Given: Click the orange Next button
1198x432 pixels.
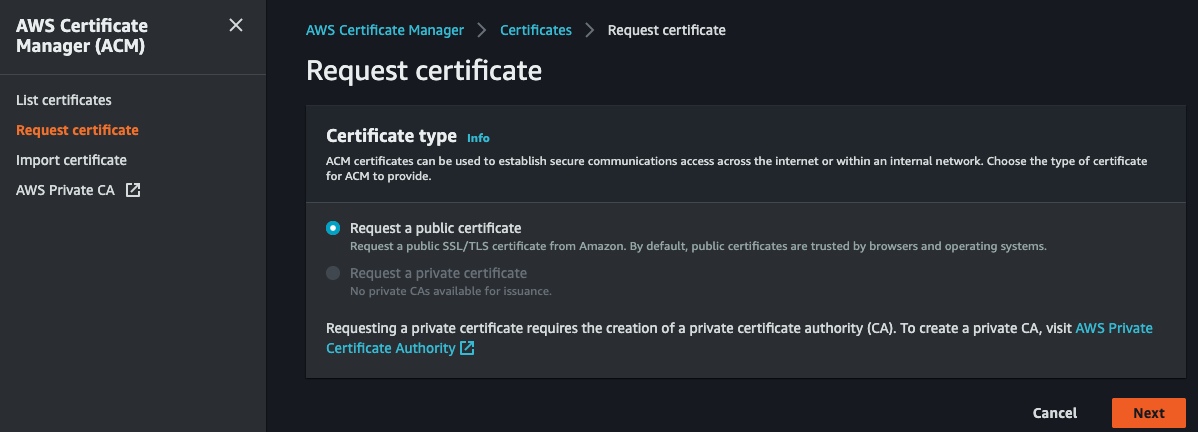Looking at the screenshot, I should [x=1148, y=413].
